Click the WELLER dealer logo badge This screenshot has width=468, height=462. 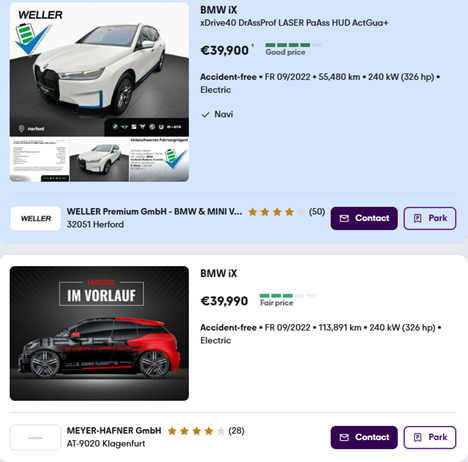tap(36, 218)
